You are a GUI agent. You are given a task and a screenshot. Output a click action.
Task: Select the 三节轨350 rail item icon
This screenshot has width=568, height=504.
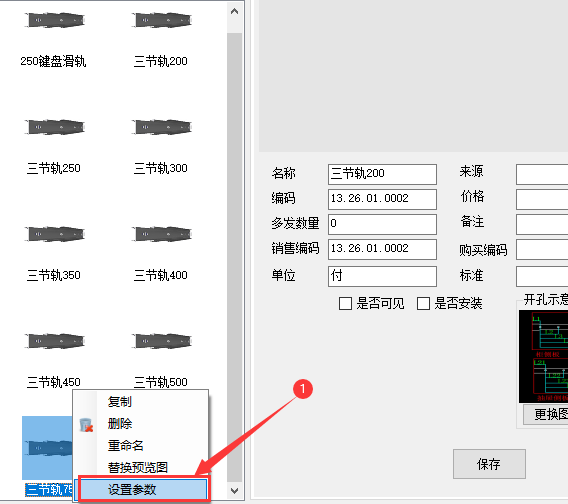coord(54,234)
